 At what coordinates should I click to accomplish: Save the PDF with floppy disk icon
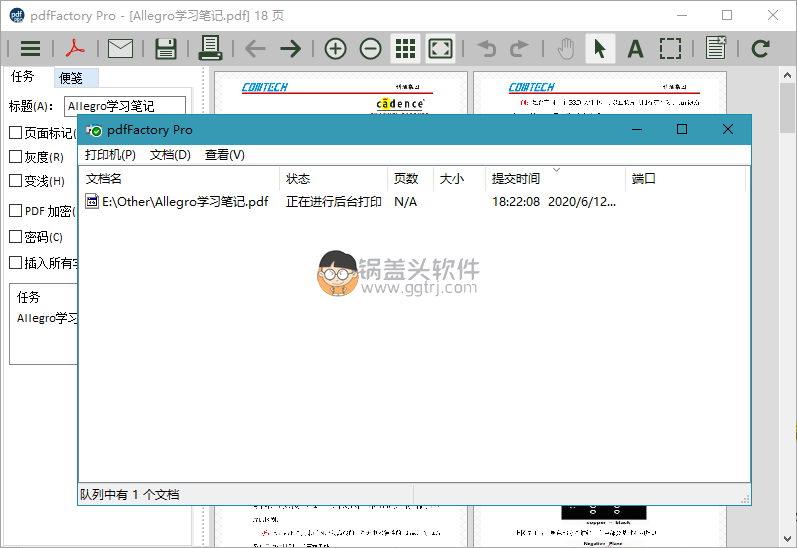[166, 49]
